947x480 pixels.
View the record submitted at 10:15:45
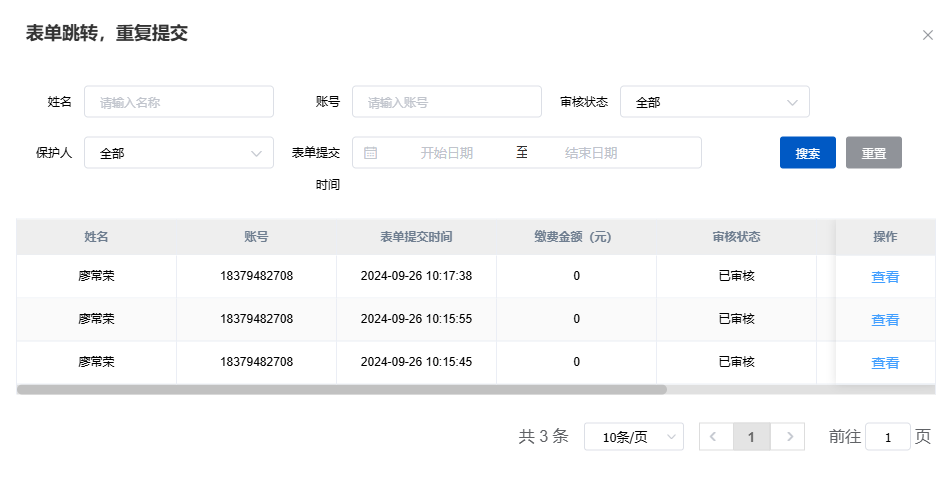(x=885, y=363)
